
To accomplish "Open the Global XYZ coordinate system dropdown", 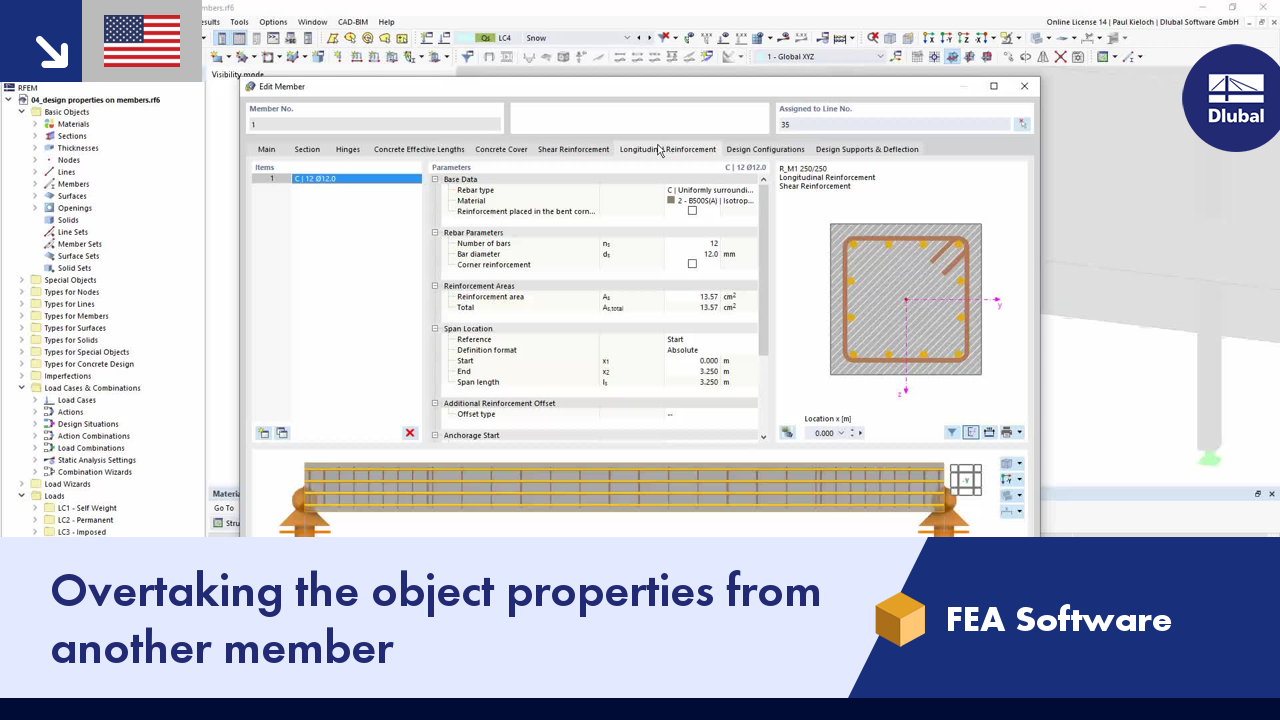I will tap(880, 57).
